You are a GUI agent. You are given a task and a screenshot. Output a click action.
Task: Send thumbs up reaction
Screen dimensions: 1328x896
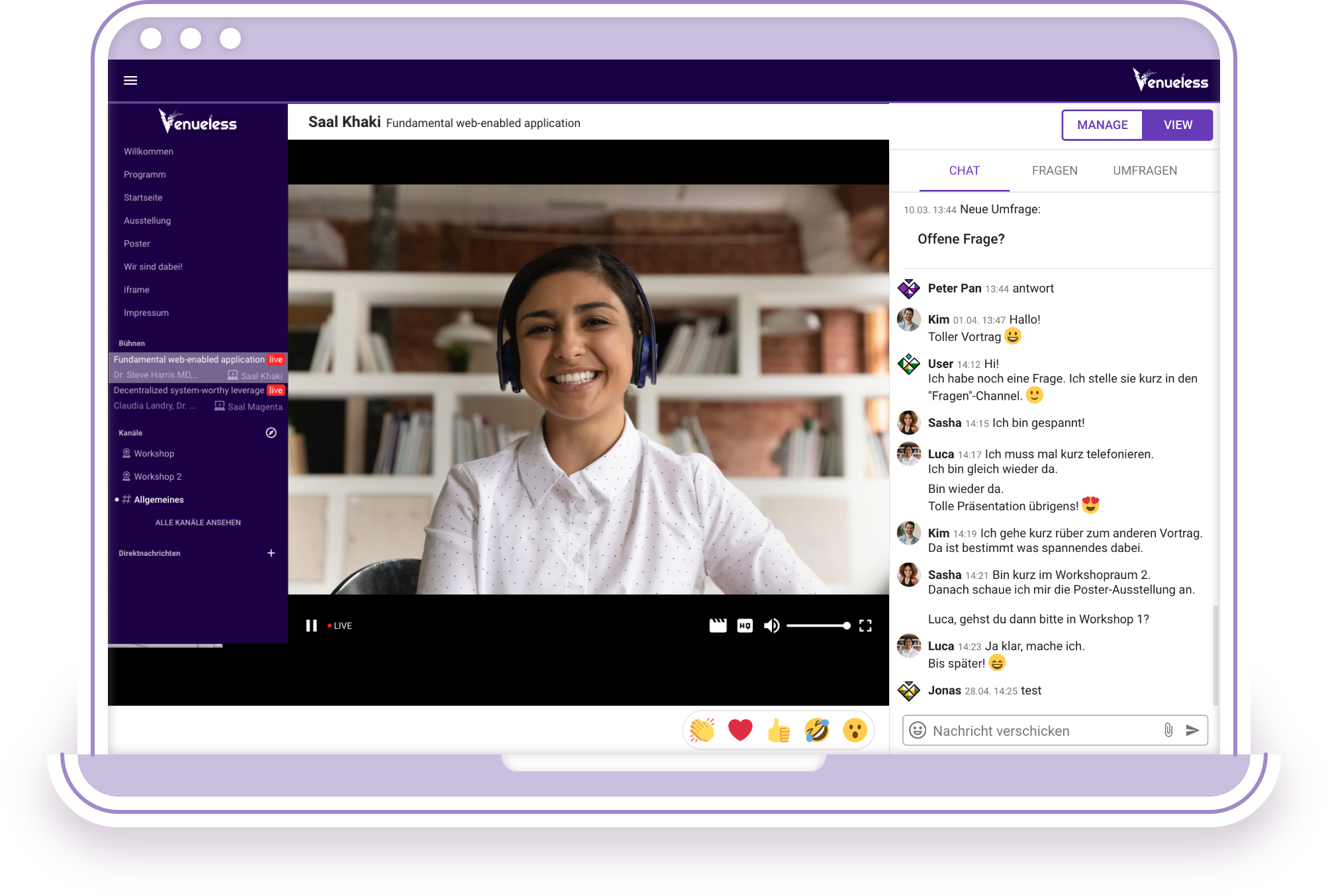(x=779, y=730)
